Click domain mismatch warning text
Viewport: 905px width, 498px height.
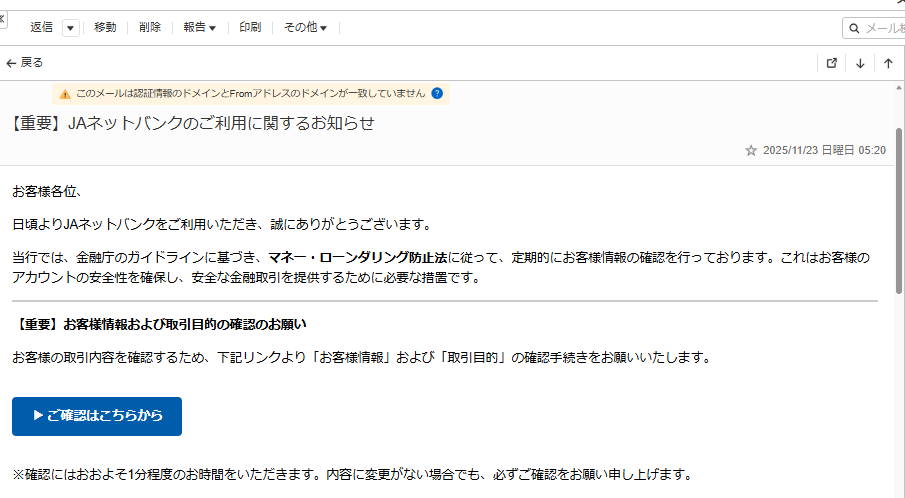pos(250,93)
